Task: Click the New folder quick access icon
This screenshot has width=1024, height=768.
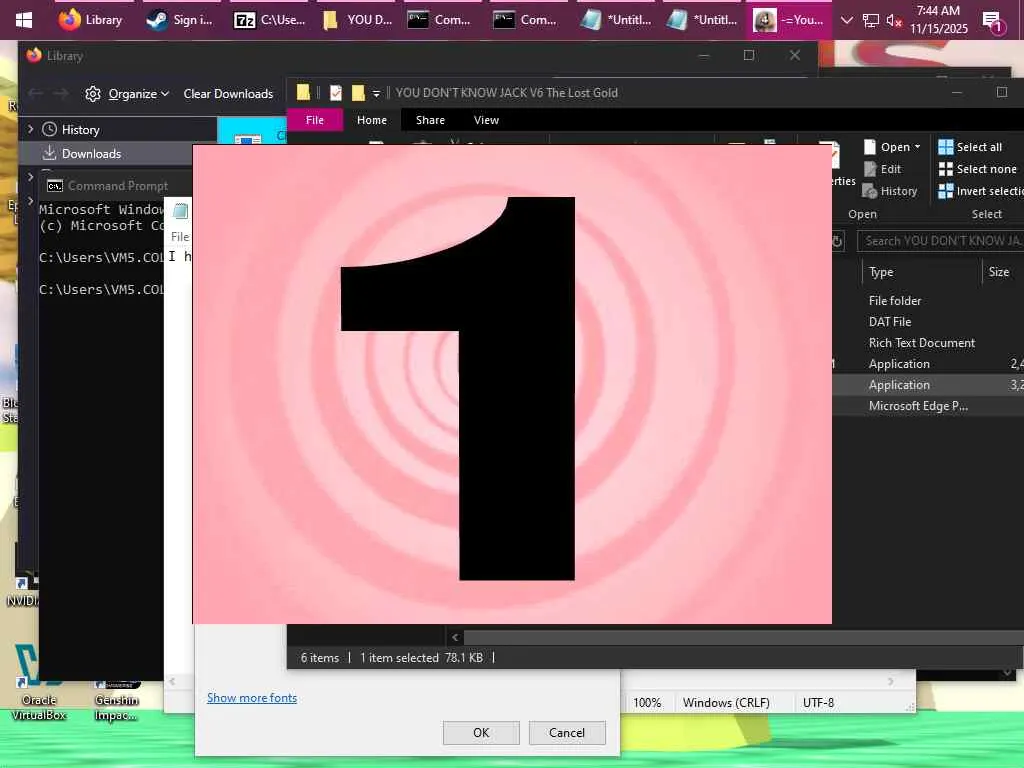Action: (x=358, y=93)
